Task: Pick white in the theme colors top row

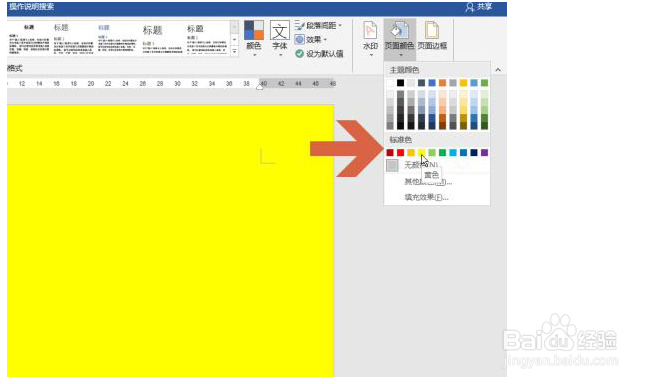Action: coord(390,83)
